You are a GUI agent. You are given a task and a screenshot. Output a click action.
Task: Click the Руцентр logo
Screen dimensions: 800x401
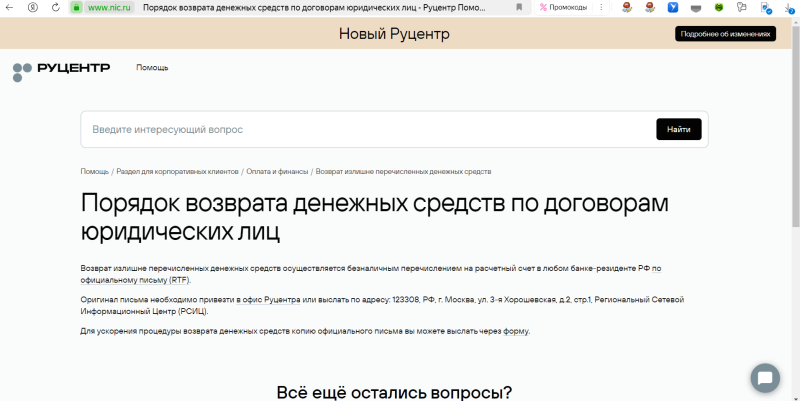(x=61, y=71)
